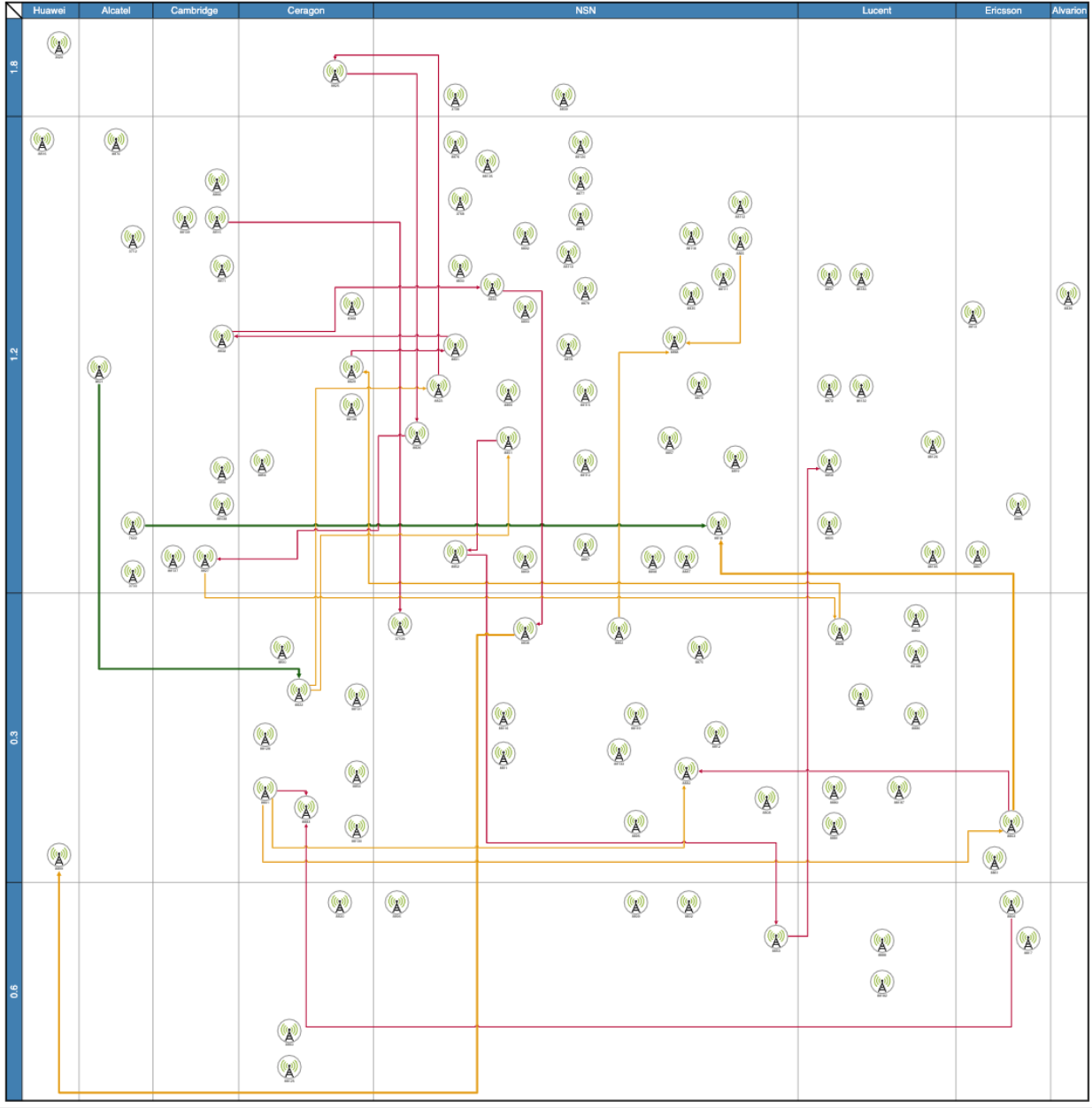Screen dimensions: 1092x1108
Task: Select the Huawei 0.3 antenna with thick orange line
Action: pyautogui.click(x=58, y=856)
